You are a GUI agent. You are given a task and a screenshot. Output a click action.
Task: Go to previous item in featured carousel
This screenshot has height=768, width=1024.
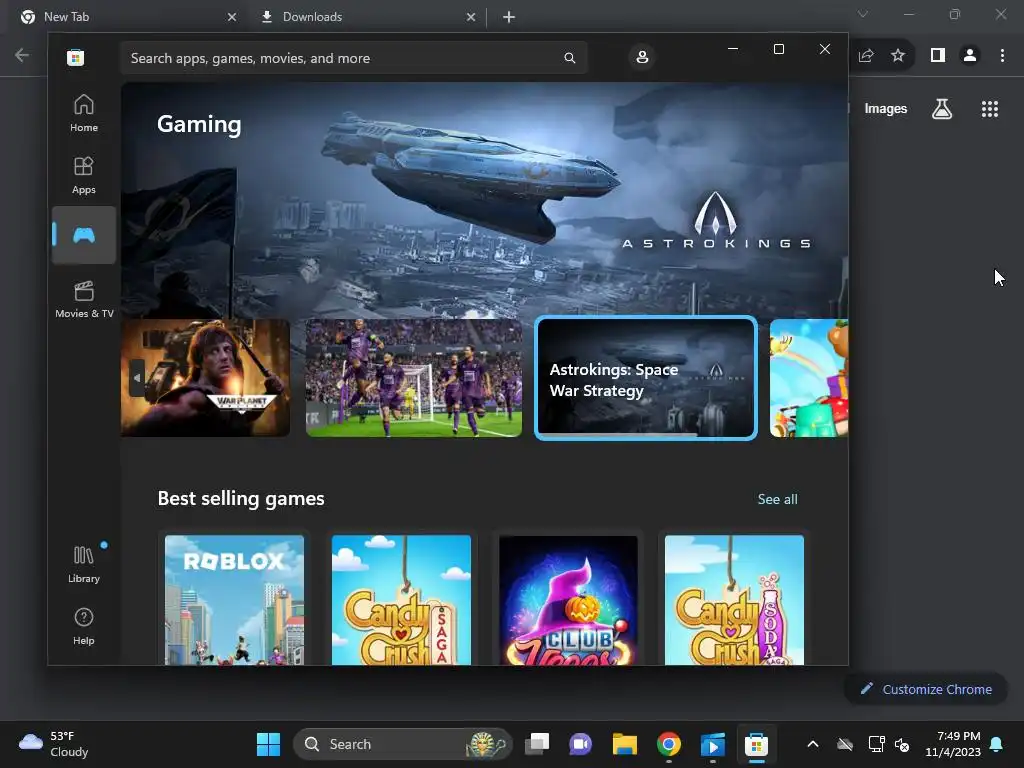[136, 377]
